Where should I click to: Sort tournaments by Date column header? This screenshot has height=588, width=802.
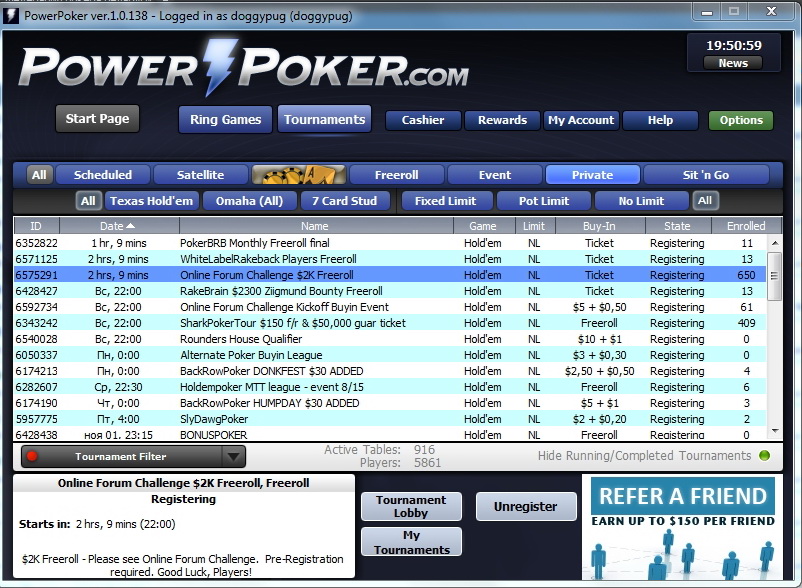click(x=117, y=226)
